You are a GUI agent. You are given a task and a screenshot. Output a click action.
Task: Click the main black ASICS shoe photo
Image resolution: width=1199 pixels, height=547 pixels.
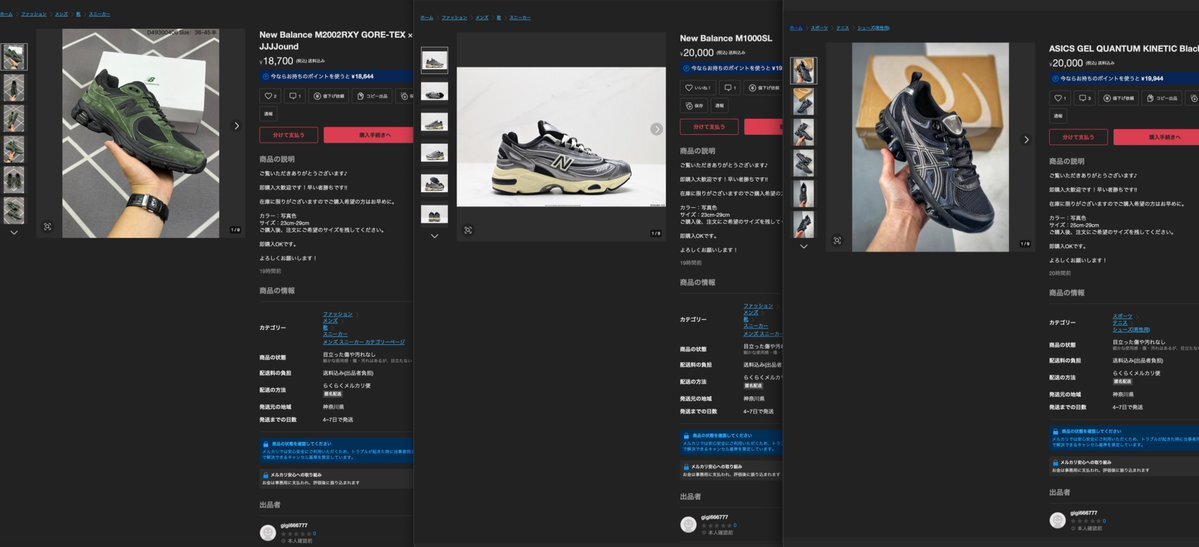930,147
